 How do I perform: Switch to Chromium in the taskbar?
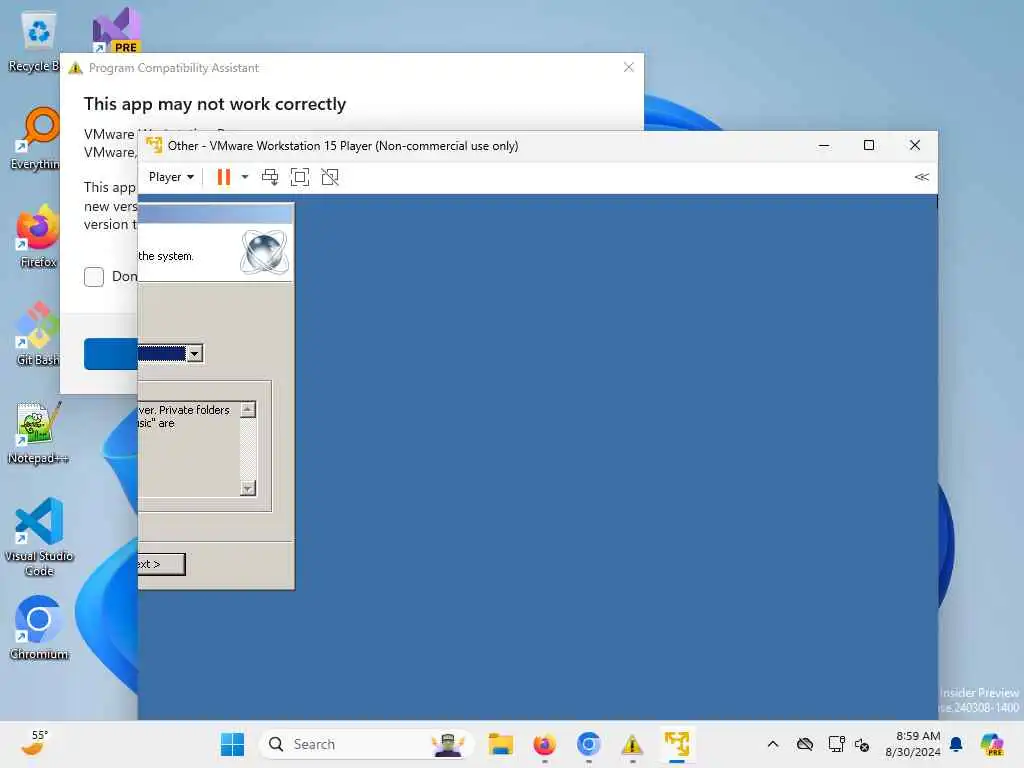[588, 744]
